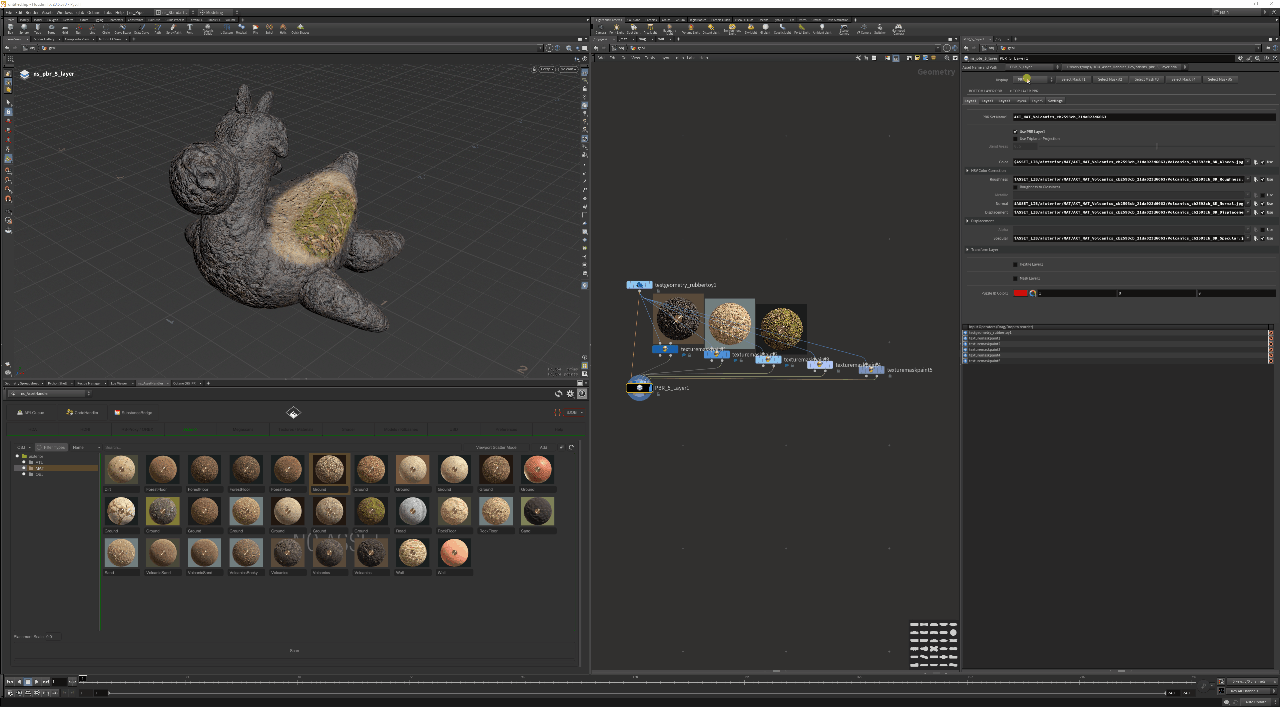Open the File menu

click(x=8, y=12)
